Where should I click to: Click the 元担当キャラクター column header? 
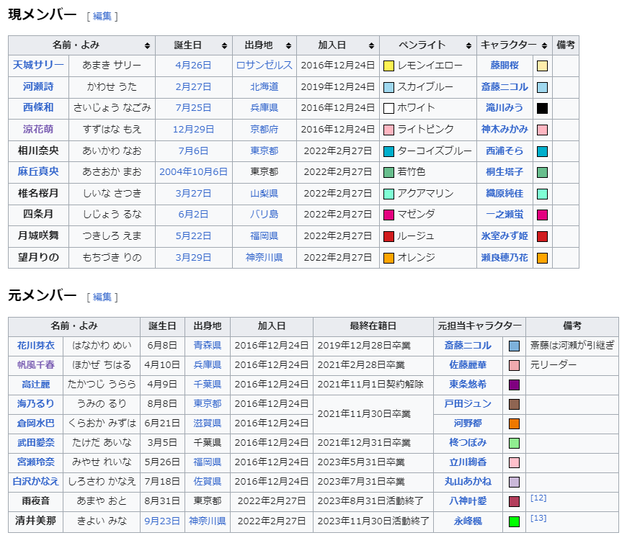pyautogui.click(x=480, y=326)
